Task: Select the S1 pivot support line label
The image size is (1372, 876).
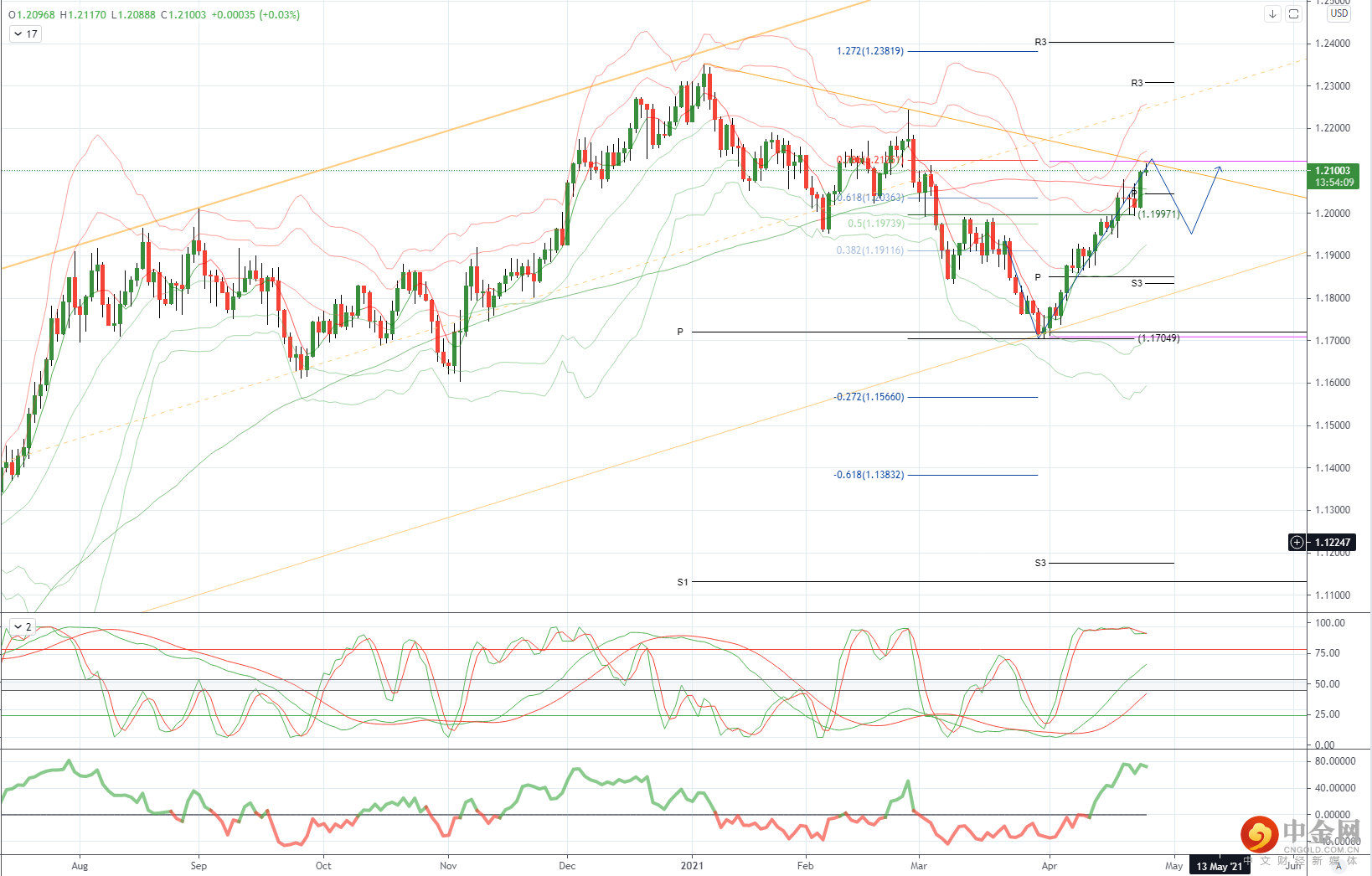Action: pos(683,582)
